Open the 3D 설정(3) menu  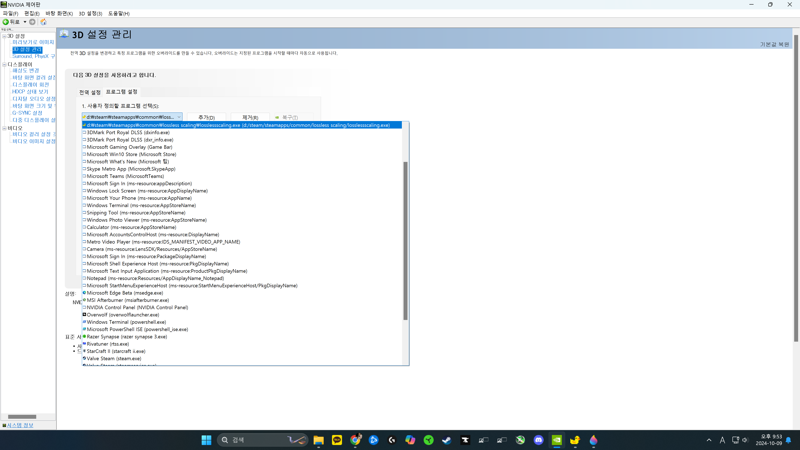[x=90, y=14]
